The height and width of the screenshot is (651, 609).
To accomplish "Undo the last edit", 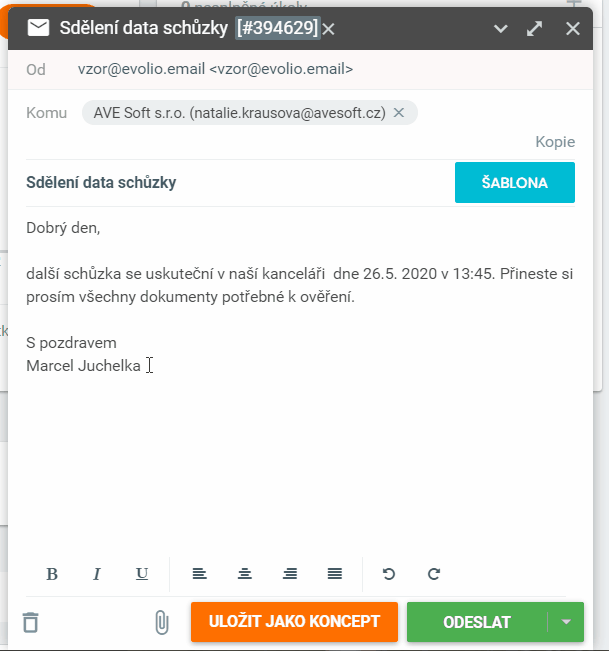I will tap(389, 574).
